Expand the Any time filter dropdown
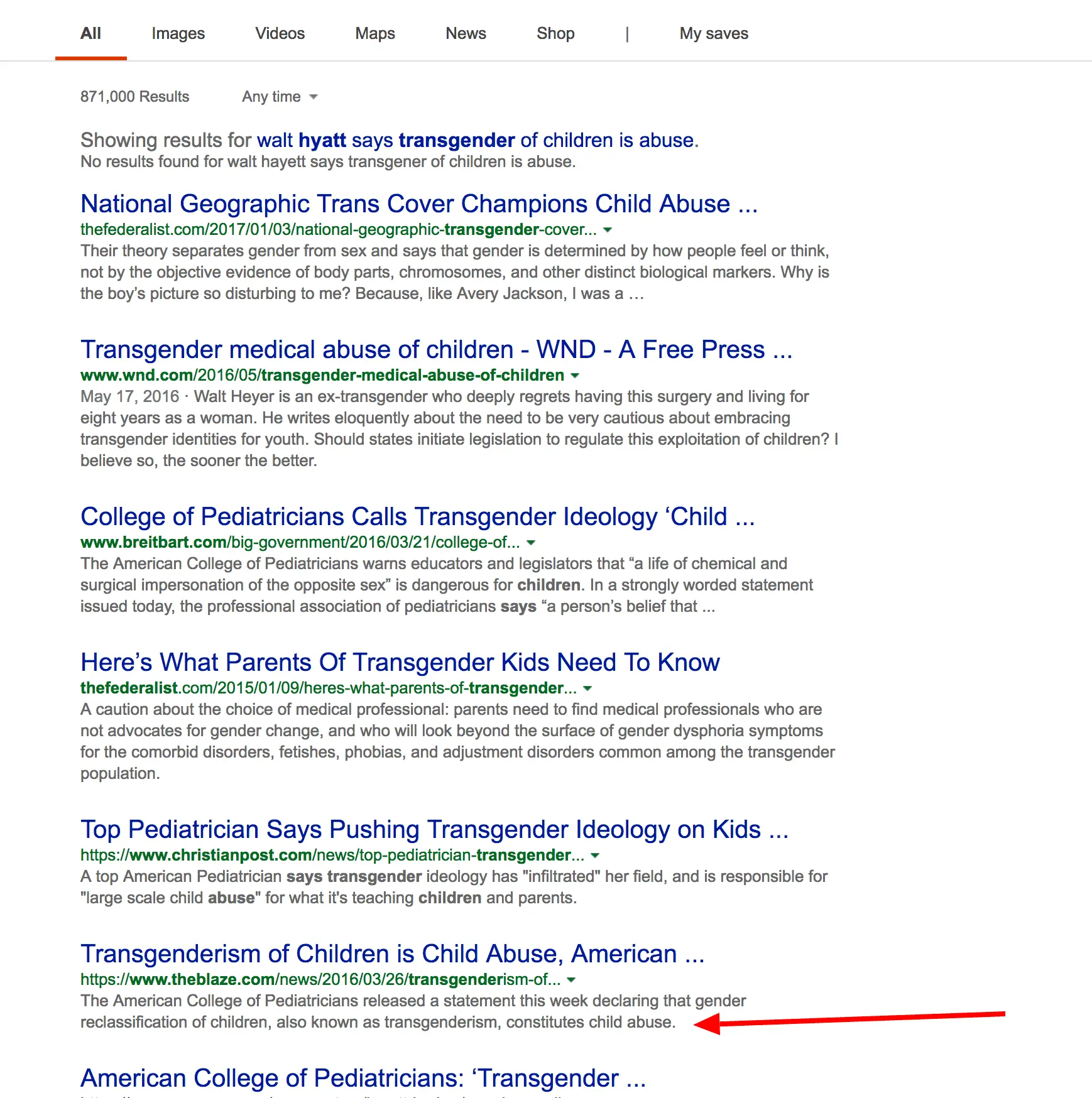1092x1098 pixels. click(x=280, y=97)
